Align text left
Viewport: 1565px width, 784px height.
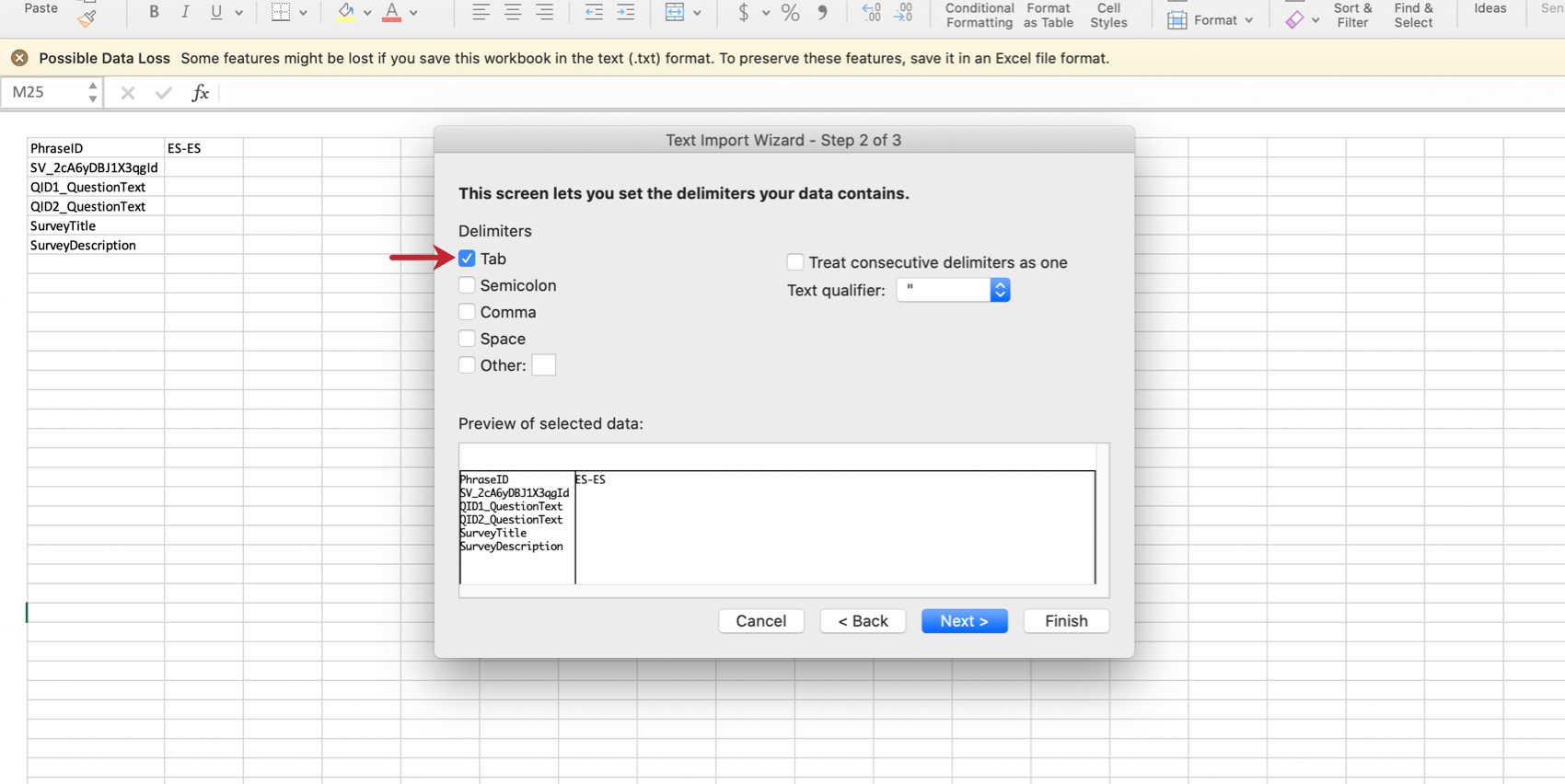pyautogui.click(x=481, y=12)
